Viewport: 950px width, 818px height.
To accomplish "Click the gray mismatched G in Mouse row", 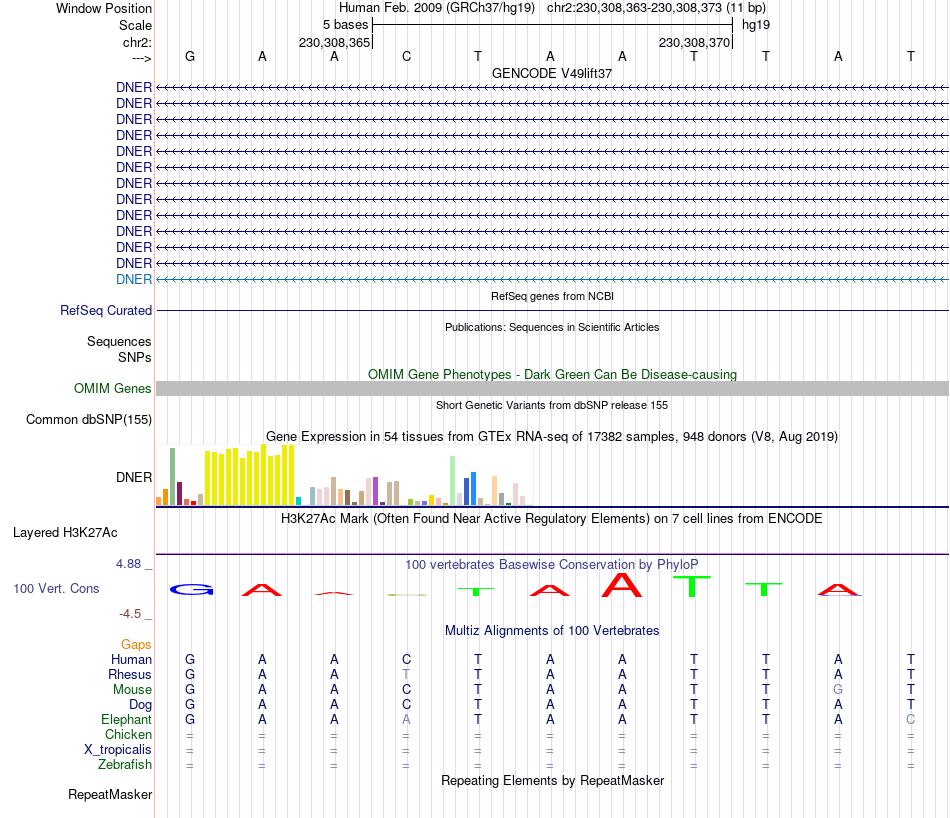I will [838, 690].
